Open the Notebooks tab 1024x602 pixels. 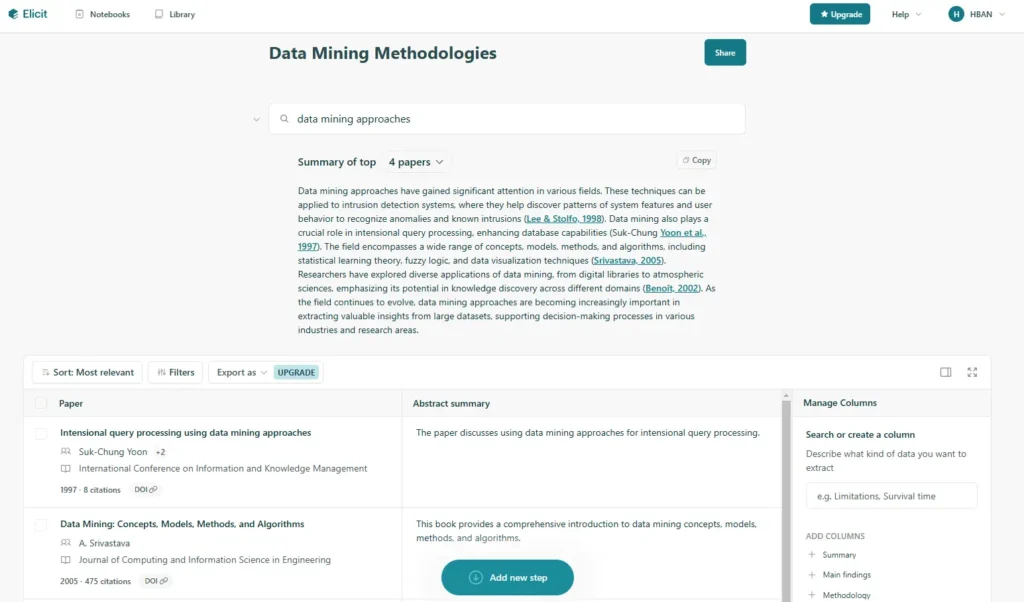103,14
